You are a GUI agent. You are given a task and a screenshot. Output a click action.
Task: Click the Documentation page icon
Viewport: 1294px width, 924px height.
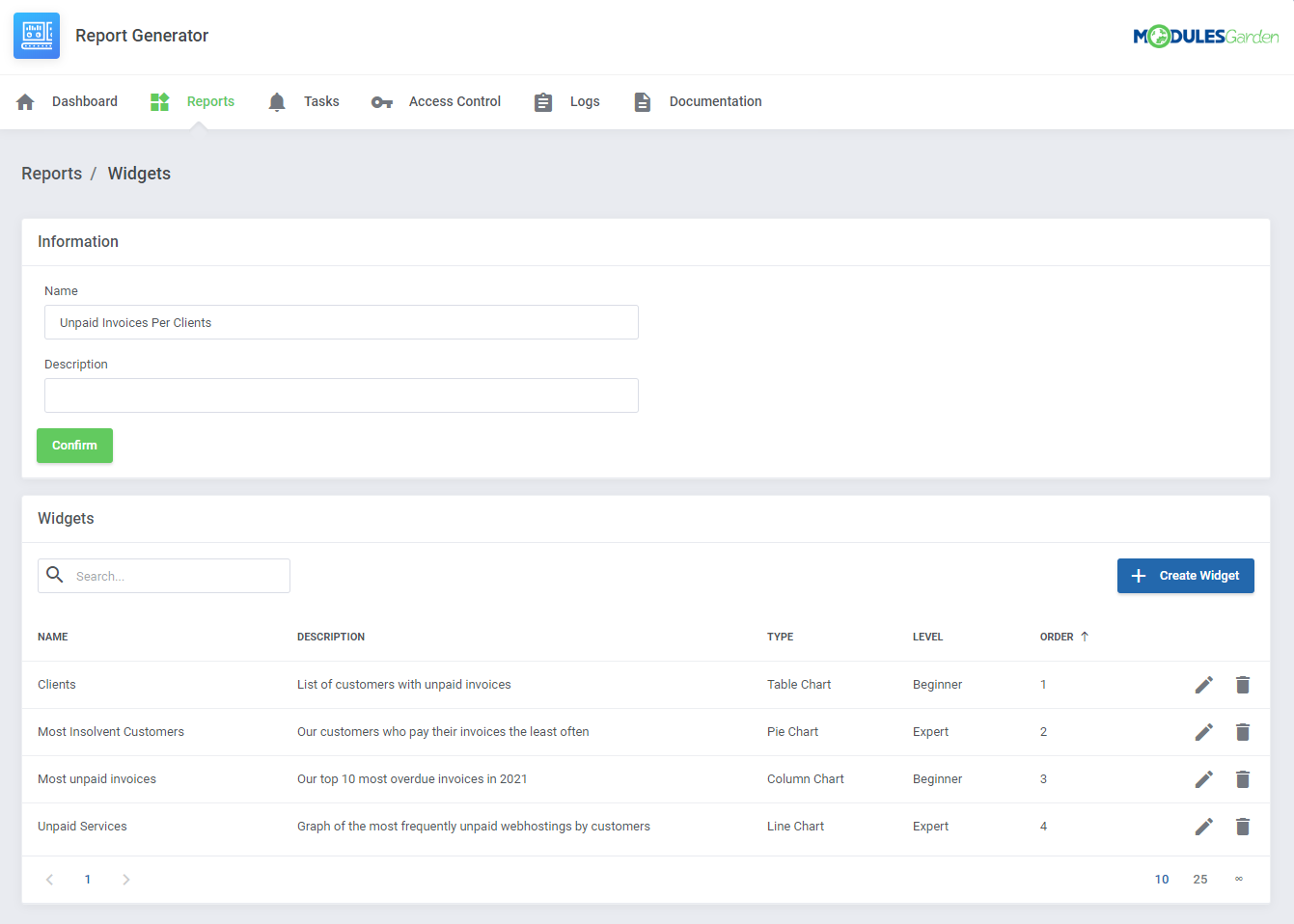point(642,100)
